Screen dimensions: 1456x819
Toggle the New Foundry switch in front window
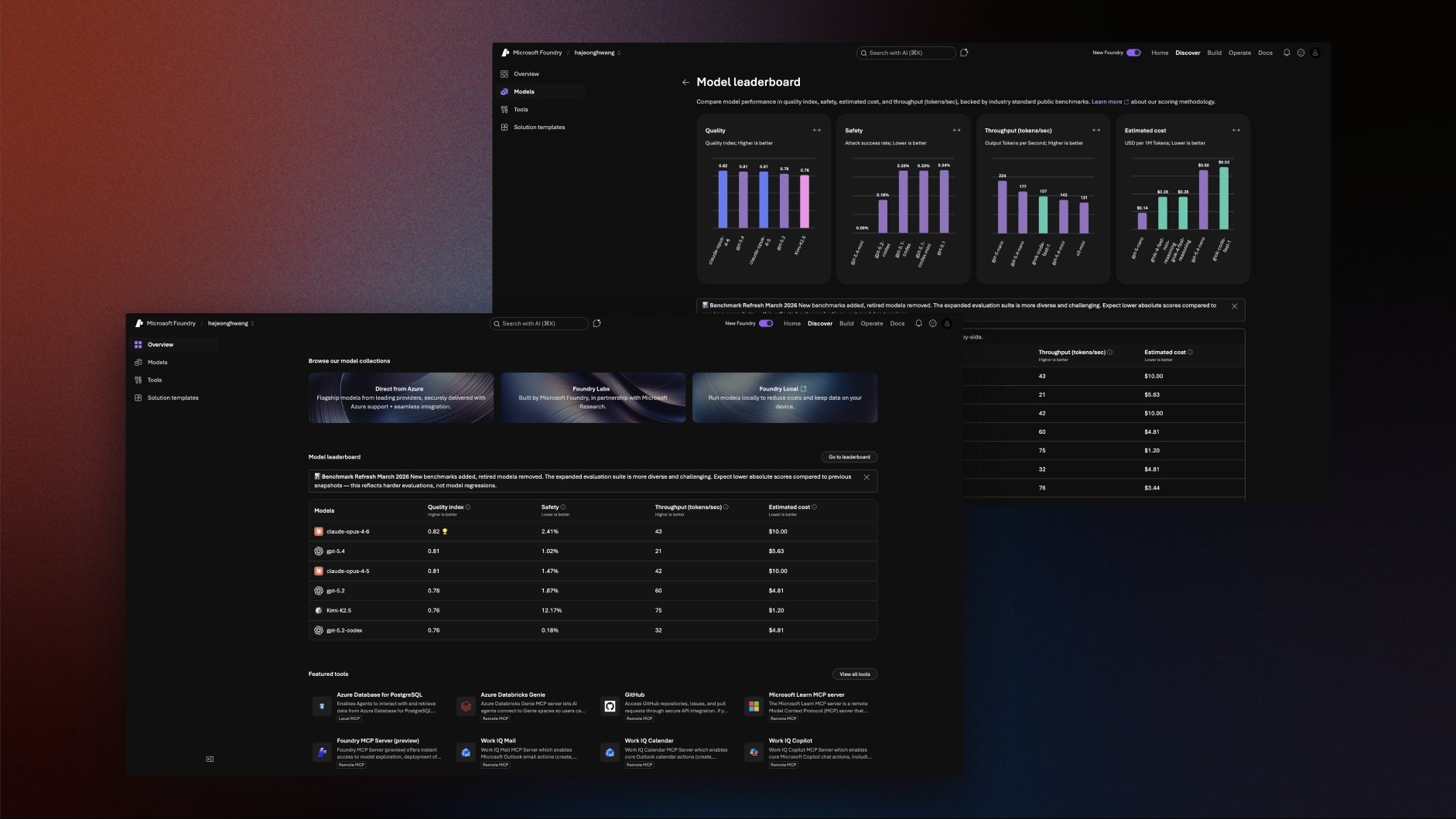(766, 323)
